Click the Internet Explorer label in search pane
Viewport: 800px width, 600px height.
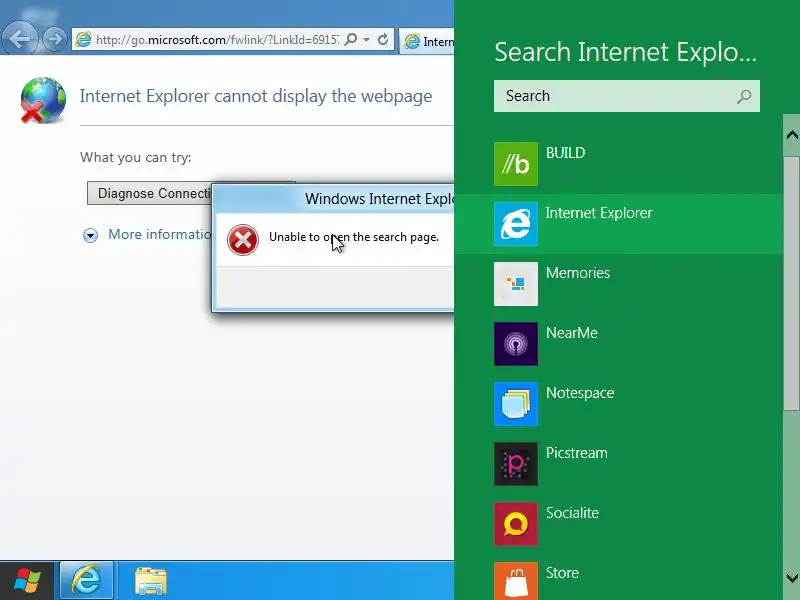pos(599,213)
